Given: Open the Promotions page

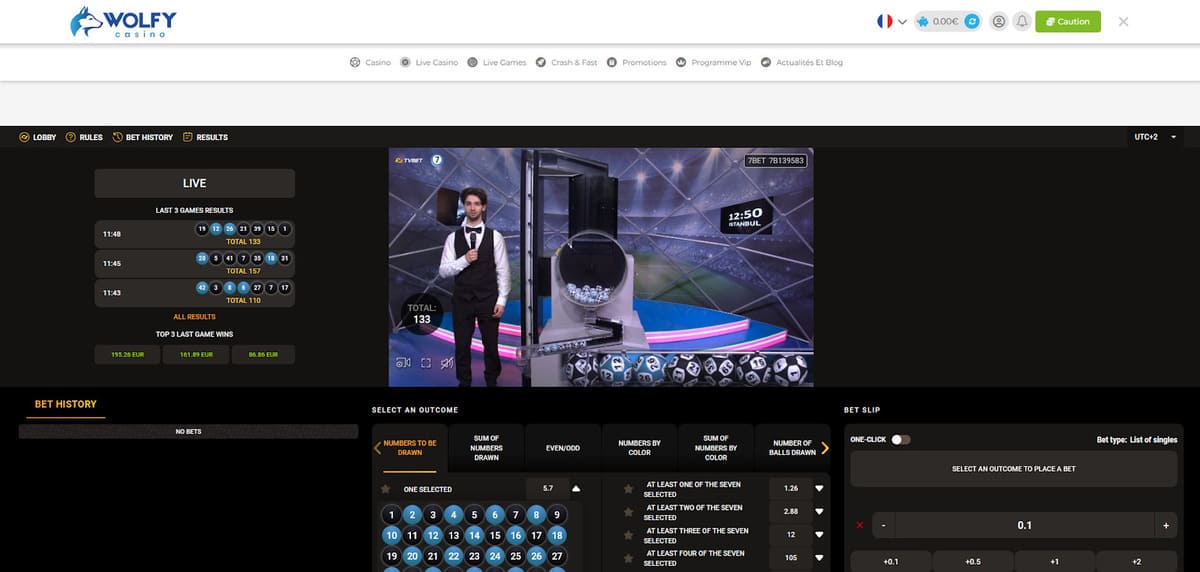Looking at the screenshot, I should pyautogui.click(x=636, y=62).
